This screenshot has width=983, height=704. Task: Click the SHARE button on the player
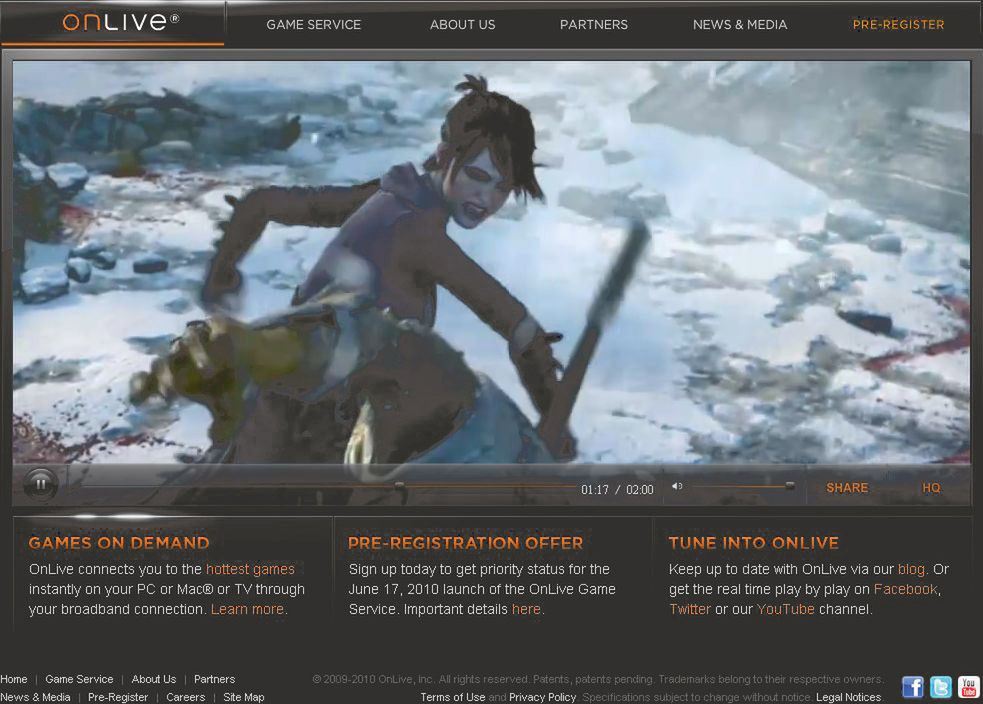(847, 488)
